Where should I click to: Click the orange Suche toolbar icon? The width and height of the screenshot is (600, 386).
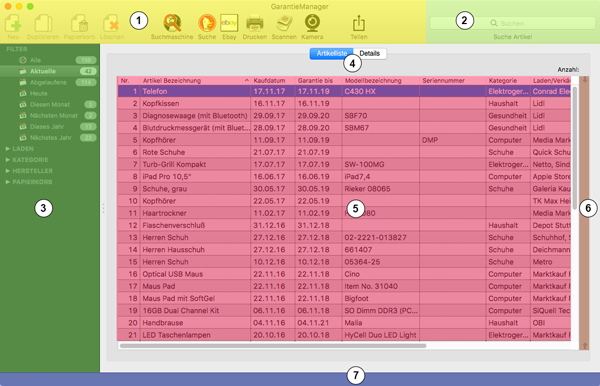(207, 23)
